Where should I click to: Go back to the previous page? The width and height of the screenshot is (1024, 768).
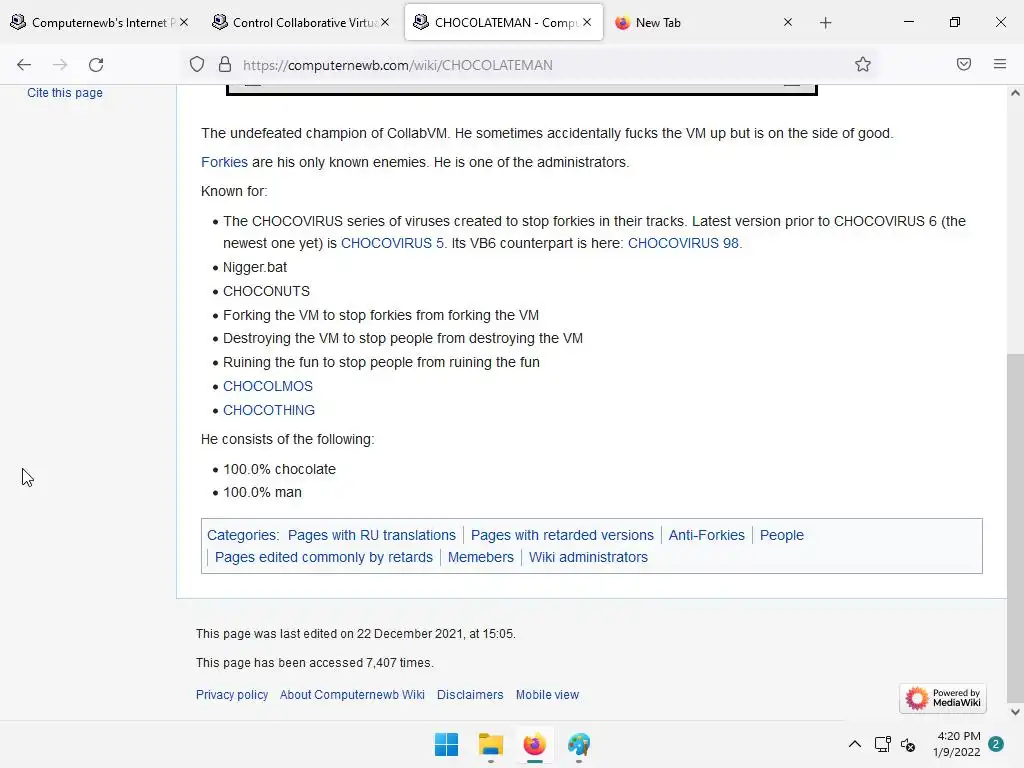(x=24, y=65)
